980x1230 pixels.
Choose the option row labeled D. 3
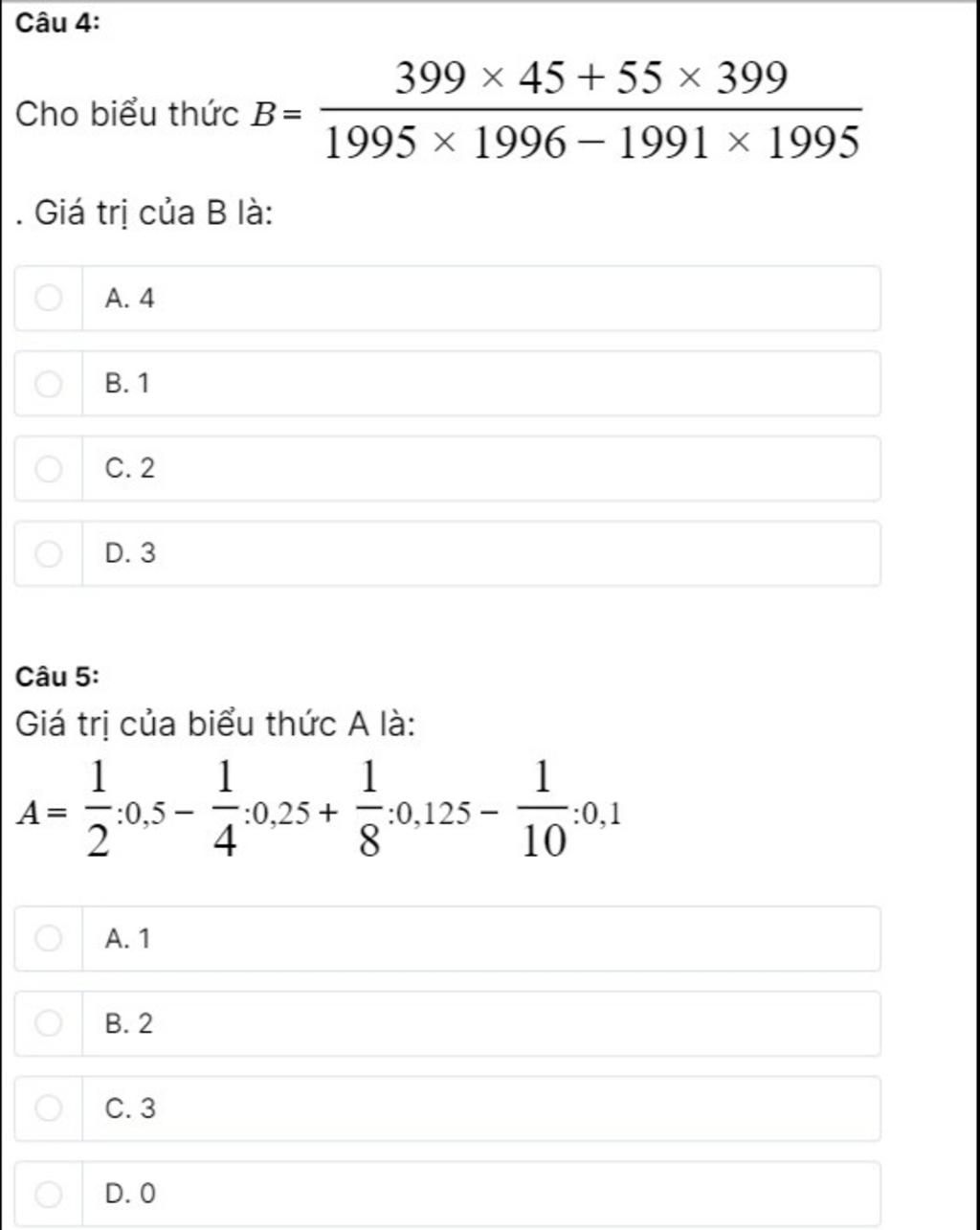(447, 554)
